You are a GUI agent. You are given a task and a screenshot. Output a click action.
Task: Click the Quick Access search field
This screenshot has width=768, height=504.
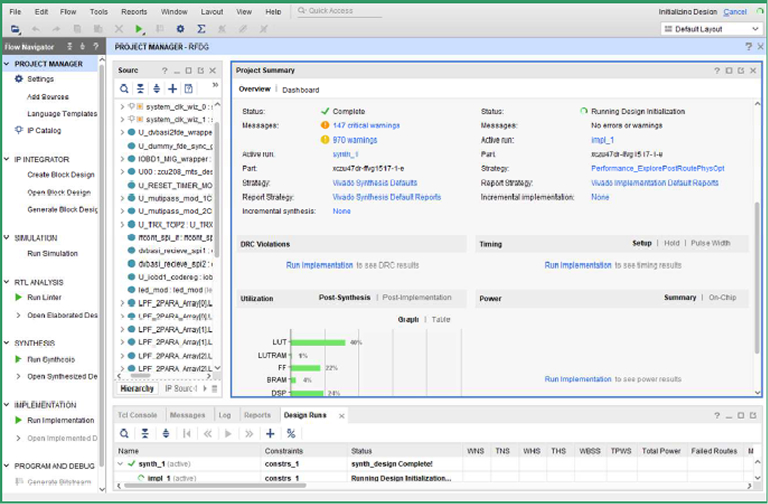tap(339, 11)
